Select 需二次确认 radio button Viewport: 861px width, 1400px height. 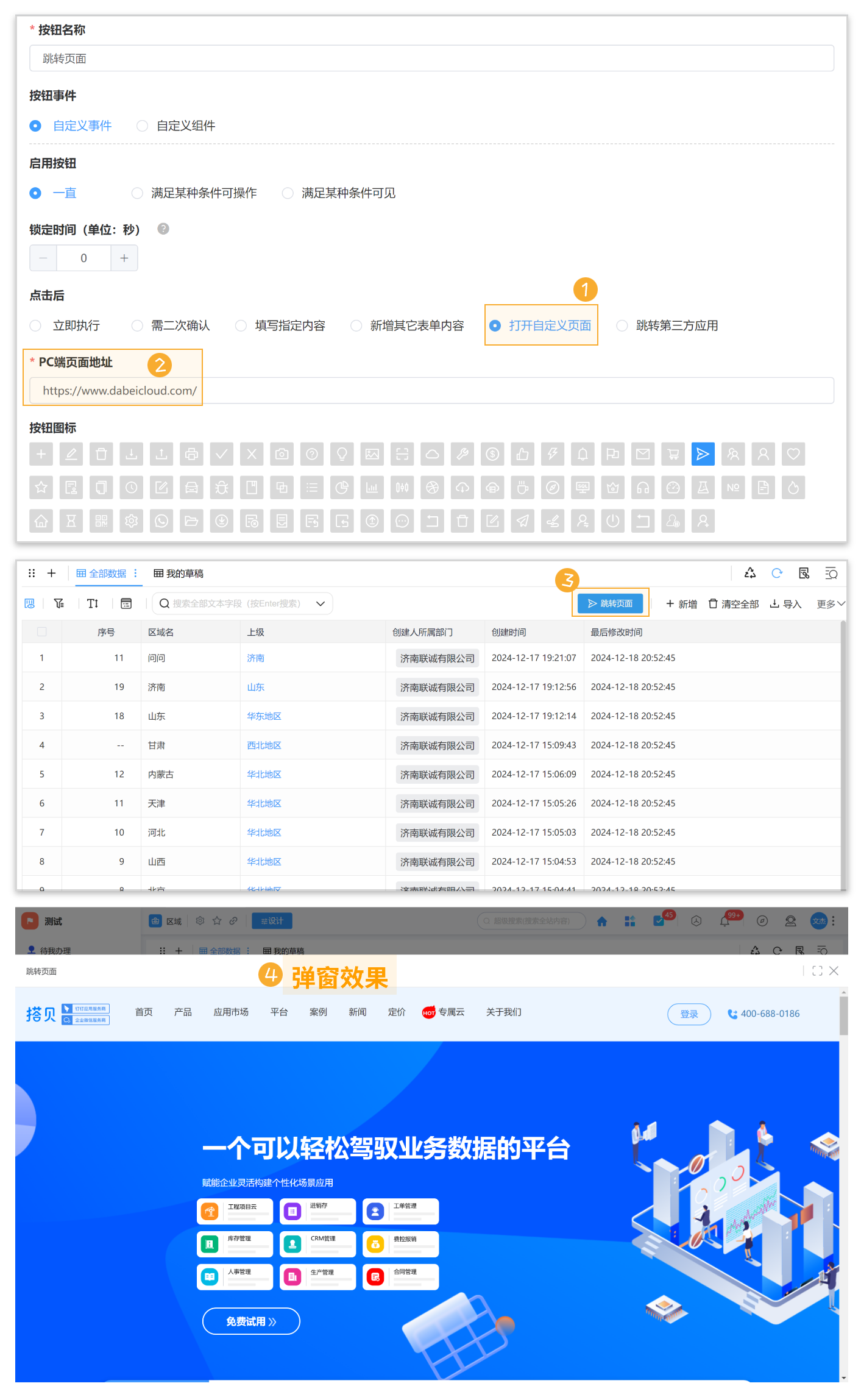pos(137,325)
